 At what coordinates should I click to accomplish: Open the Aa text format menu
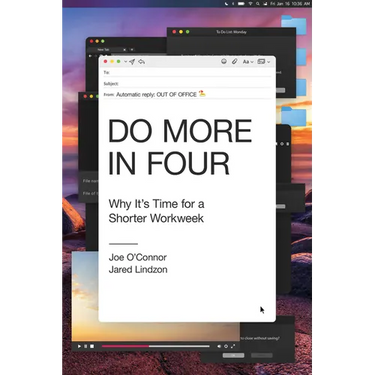click(x=247, y=62)
